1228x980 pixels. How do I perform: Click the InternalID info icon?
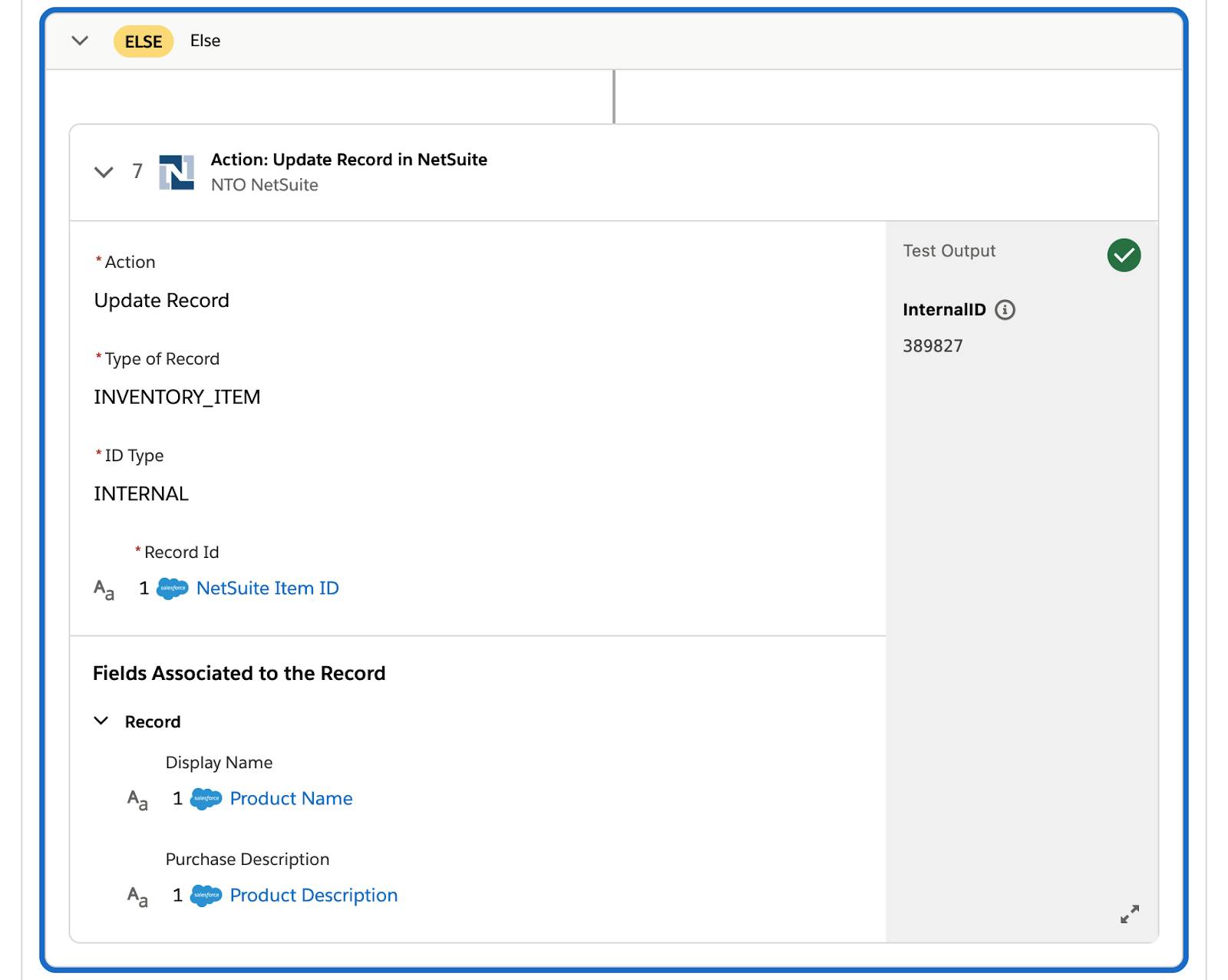coord(1005,310)
